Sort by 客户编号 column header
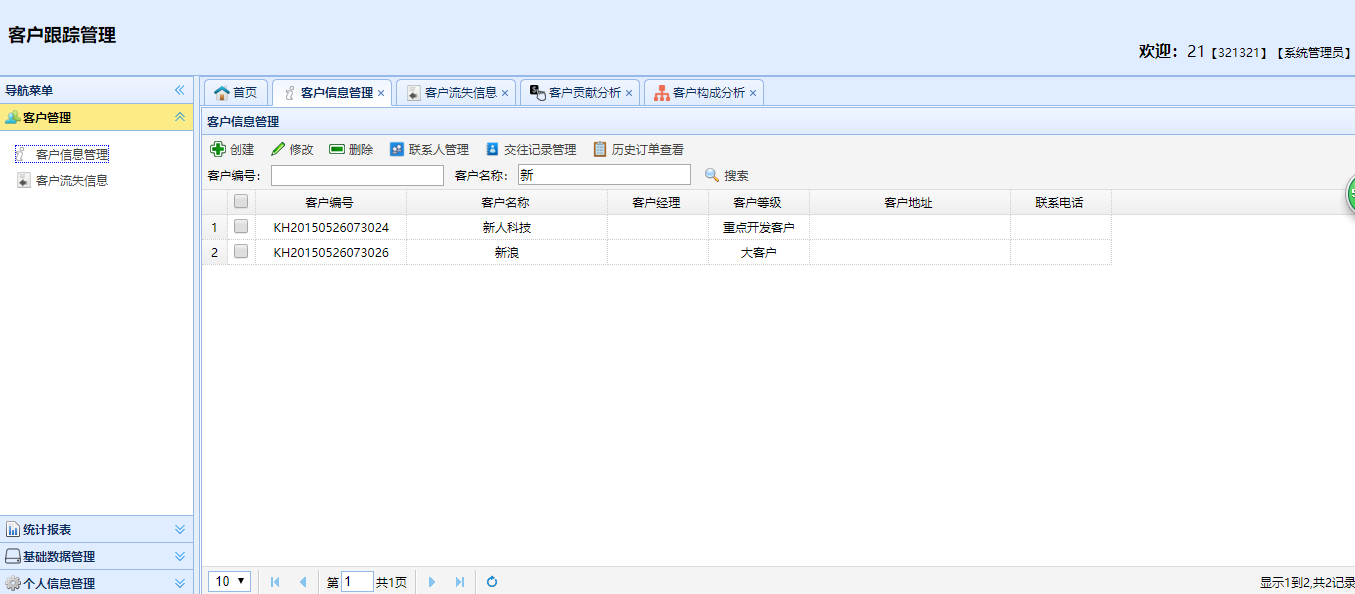 [x=330, y=202]
